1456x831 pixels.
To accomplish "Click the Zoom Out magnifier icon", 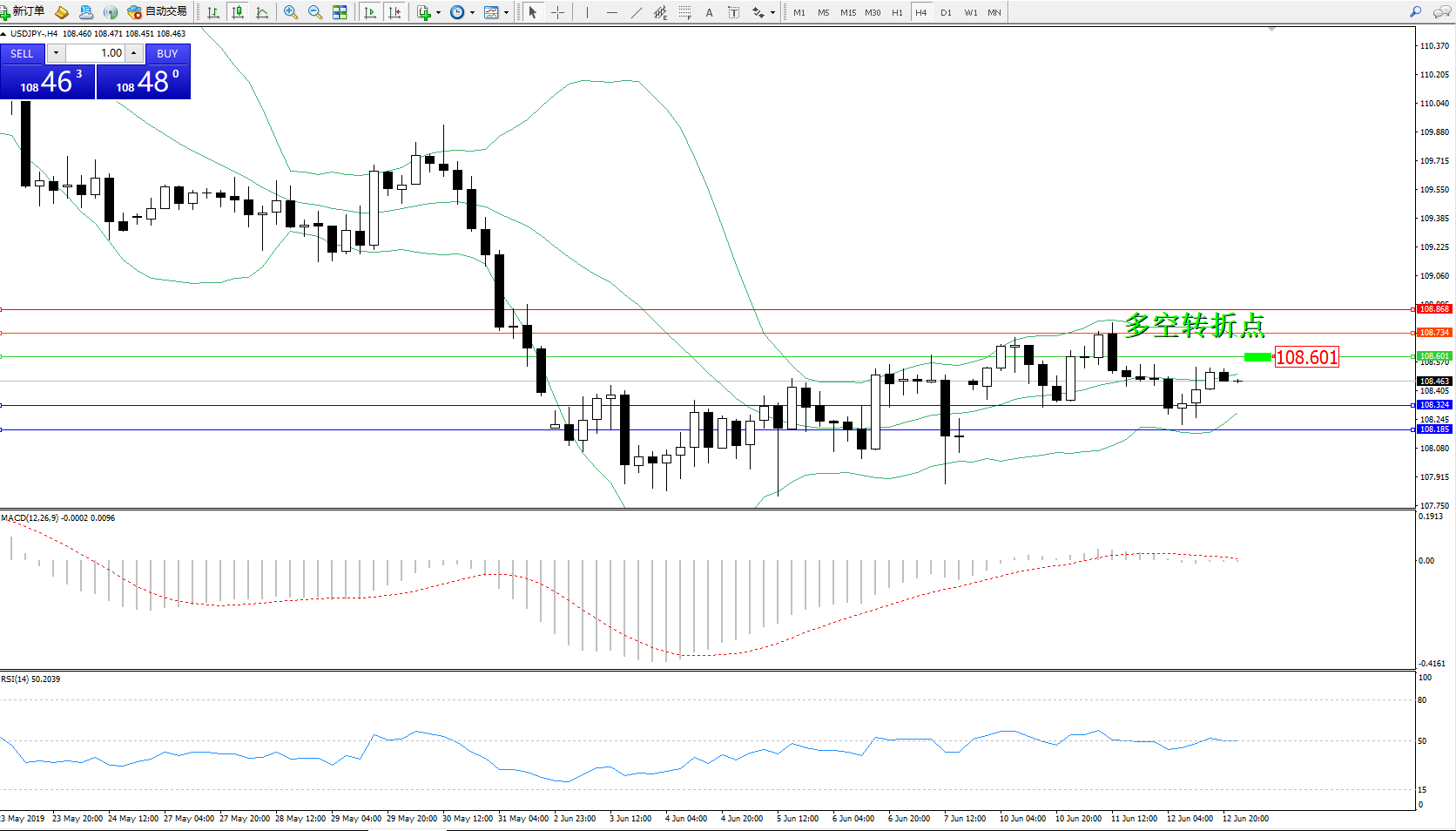I will click(315, 12).
